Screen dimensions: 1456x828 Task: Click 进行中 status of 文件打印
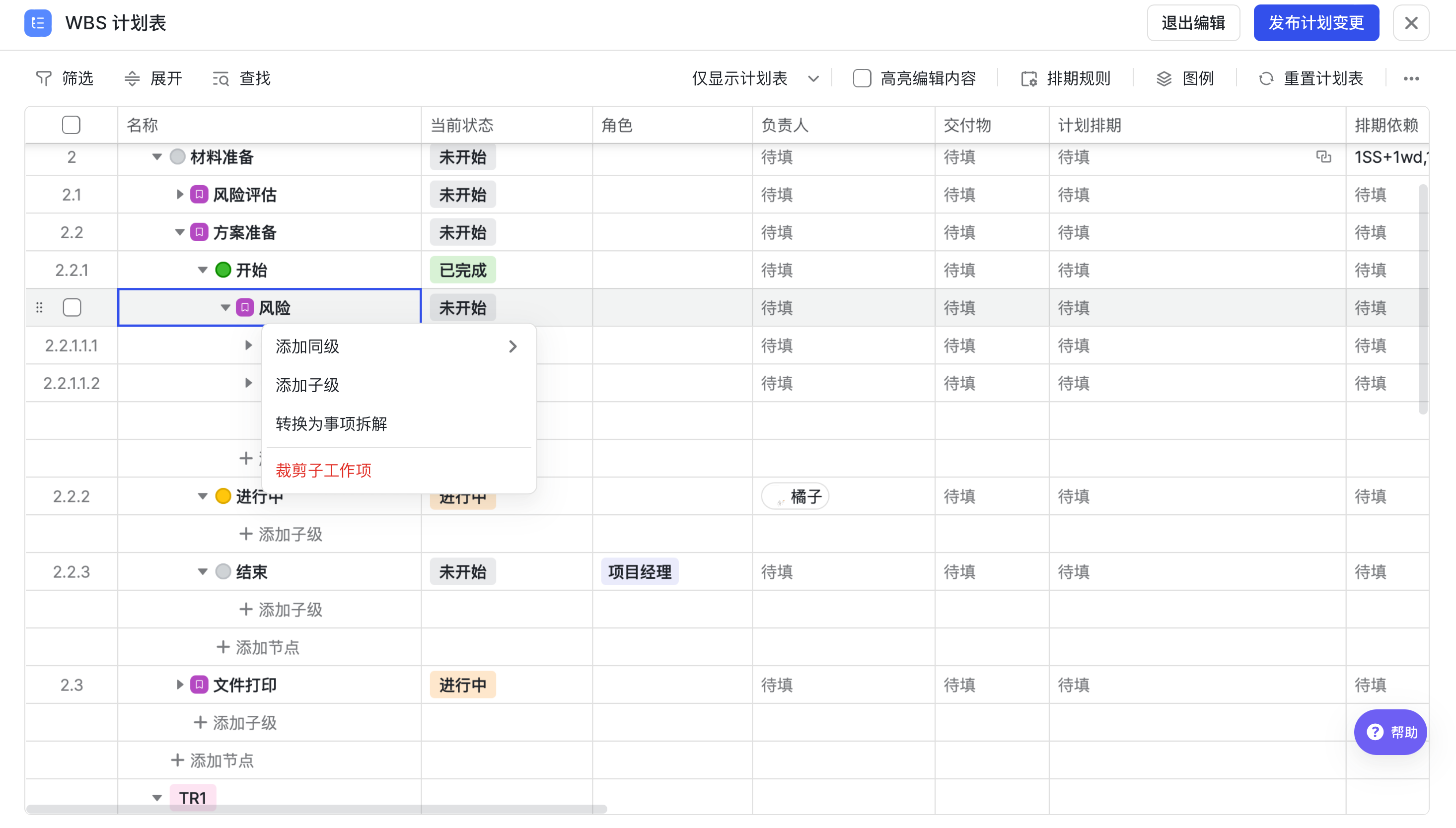point(462,684)
